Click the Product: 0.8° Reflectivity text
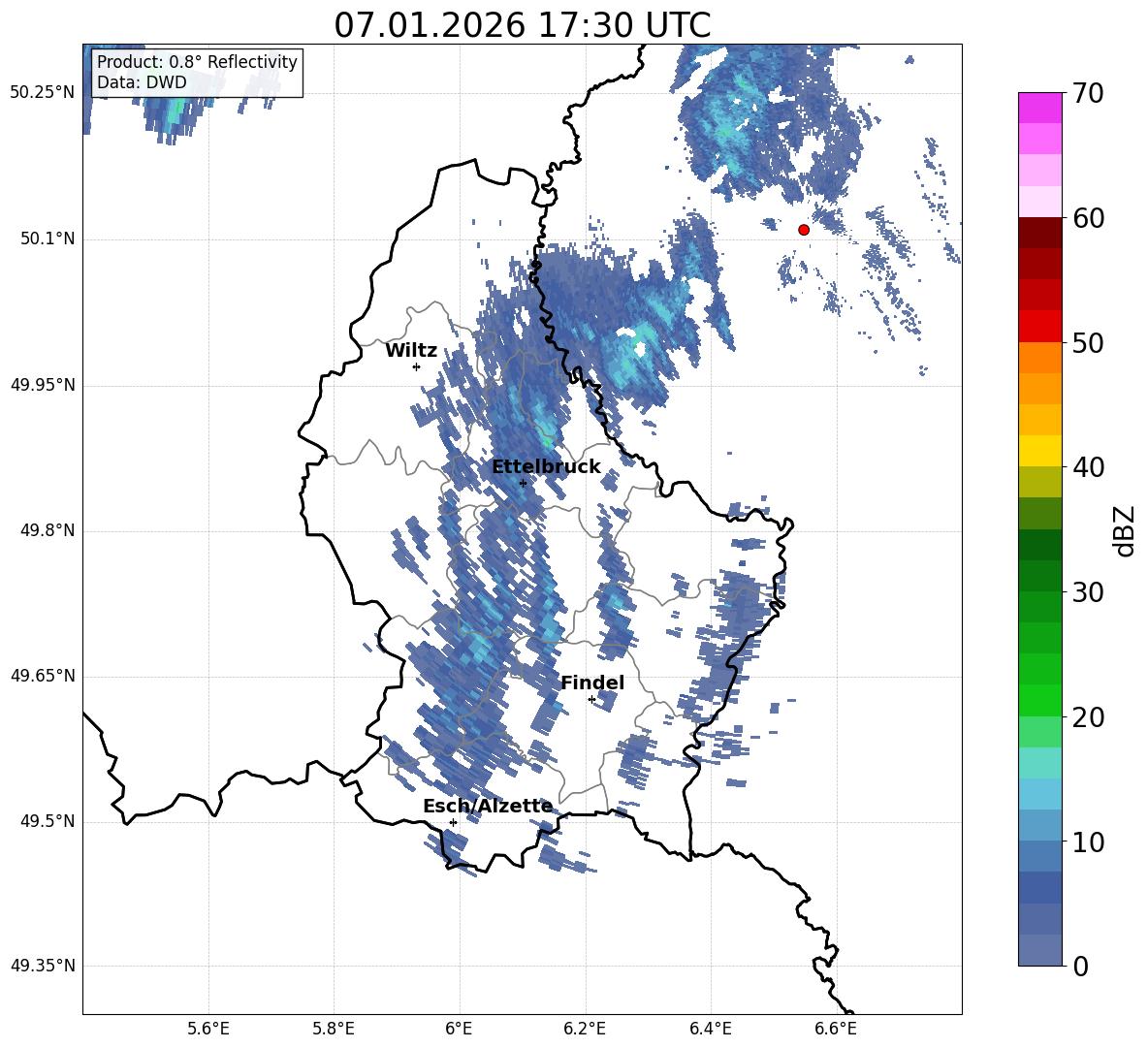1148x1048 pixels. point(197,62)
